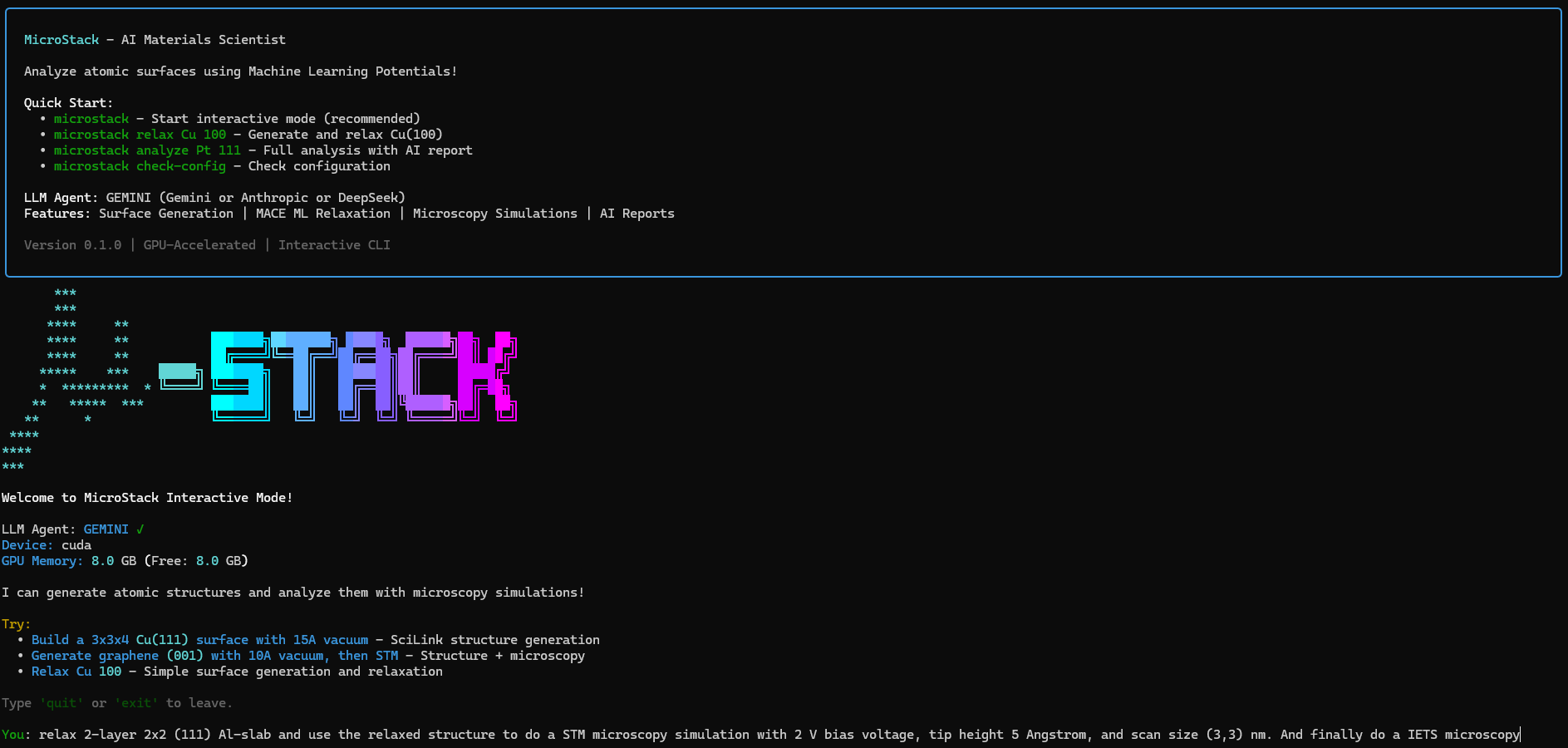Viewport: 1568px width, 748px height.
Task: Click the 'Check configuration' description text
Action: click(x=319, y=166)
